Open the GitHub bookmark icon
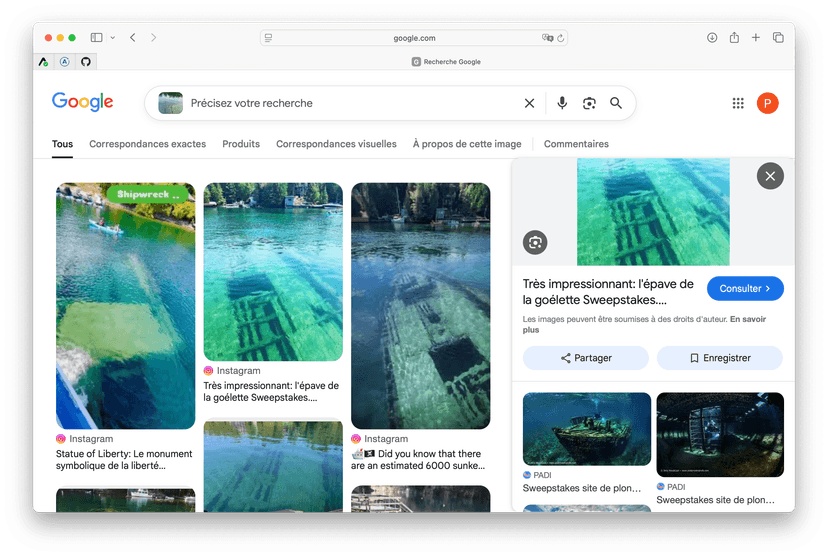The image size is (828, 556). pyautogui.click(x=86, y=61)
